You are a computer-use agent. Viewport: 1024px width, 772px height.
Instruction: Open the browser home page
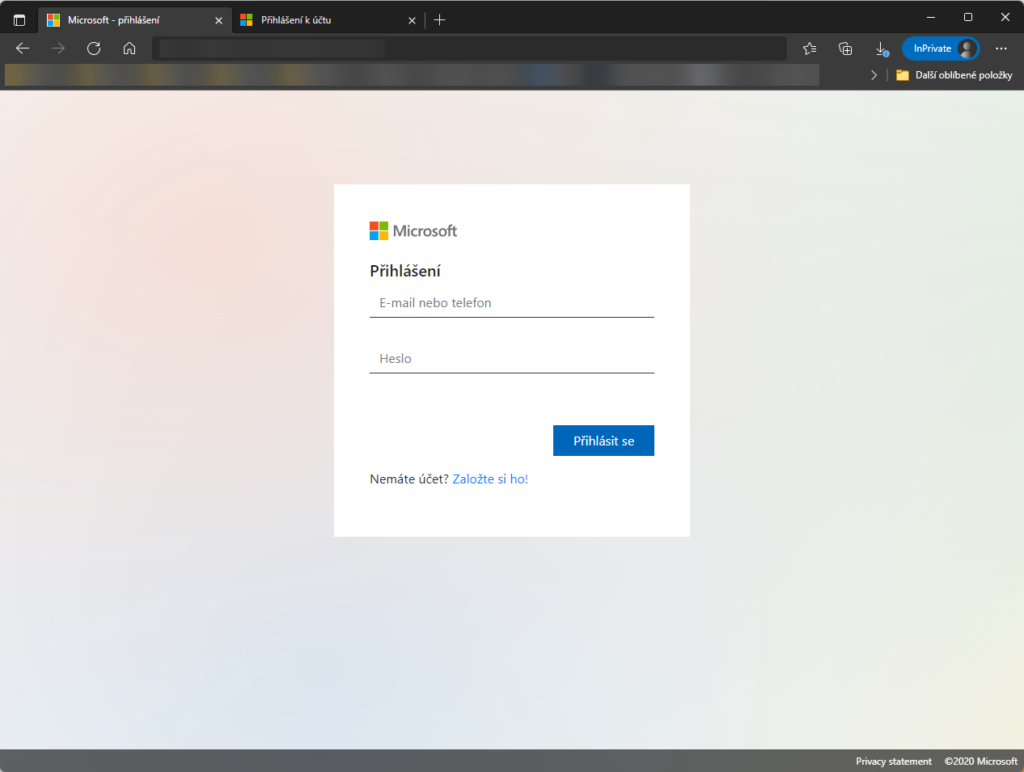tap(129, 48)
